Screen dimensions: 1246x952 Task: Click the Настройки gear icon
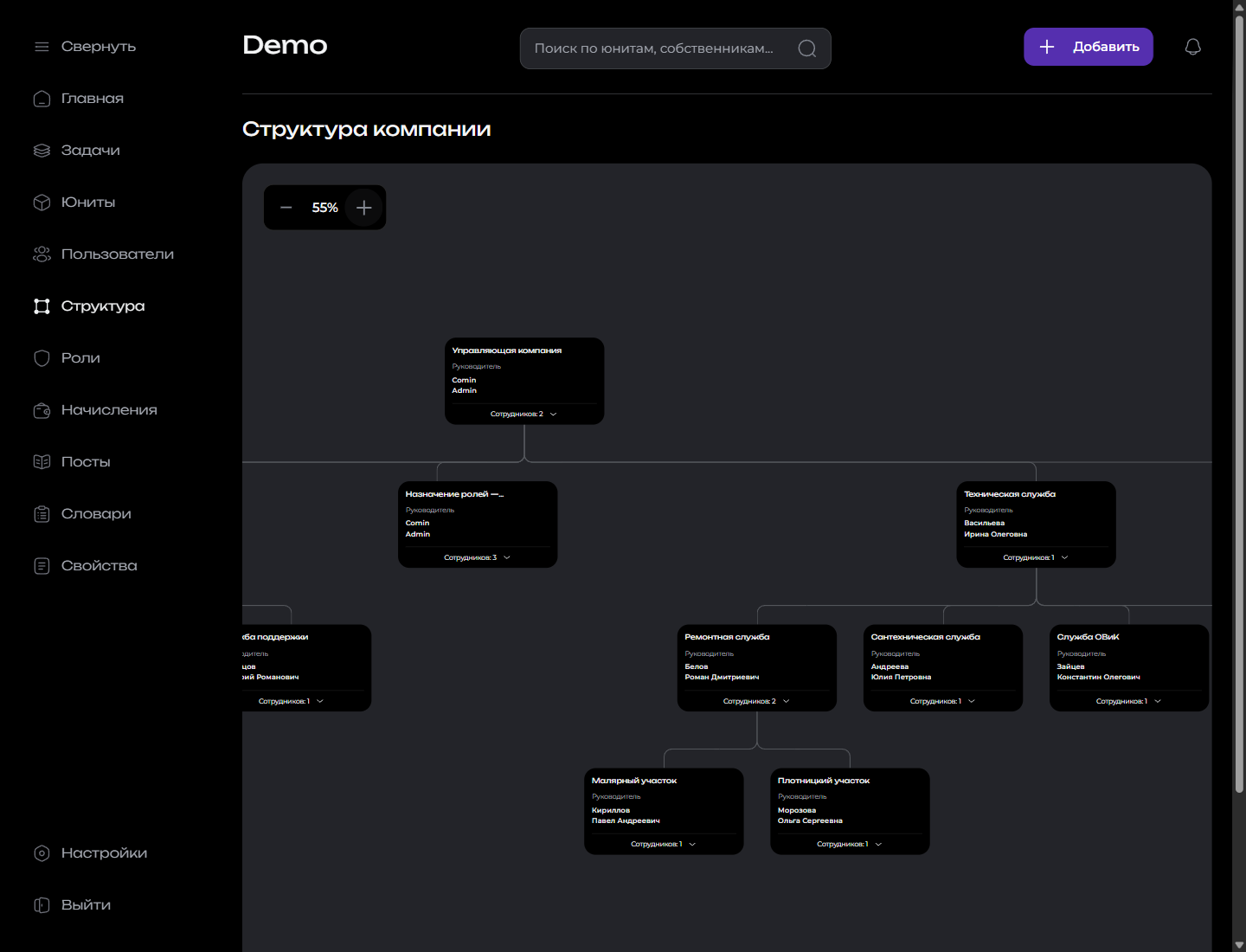click(x=42, y=853)
